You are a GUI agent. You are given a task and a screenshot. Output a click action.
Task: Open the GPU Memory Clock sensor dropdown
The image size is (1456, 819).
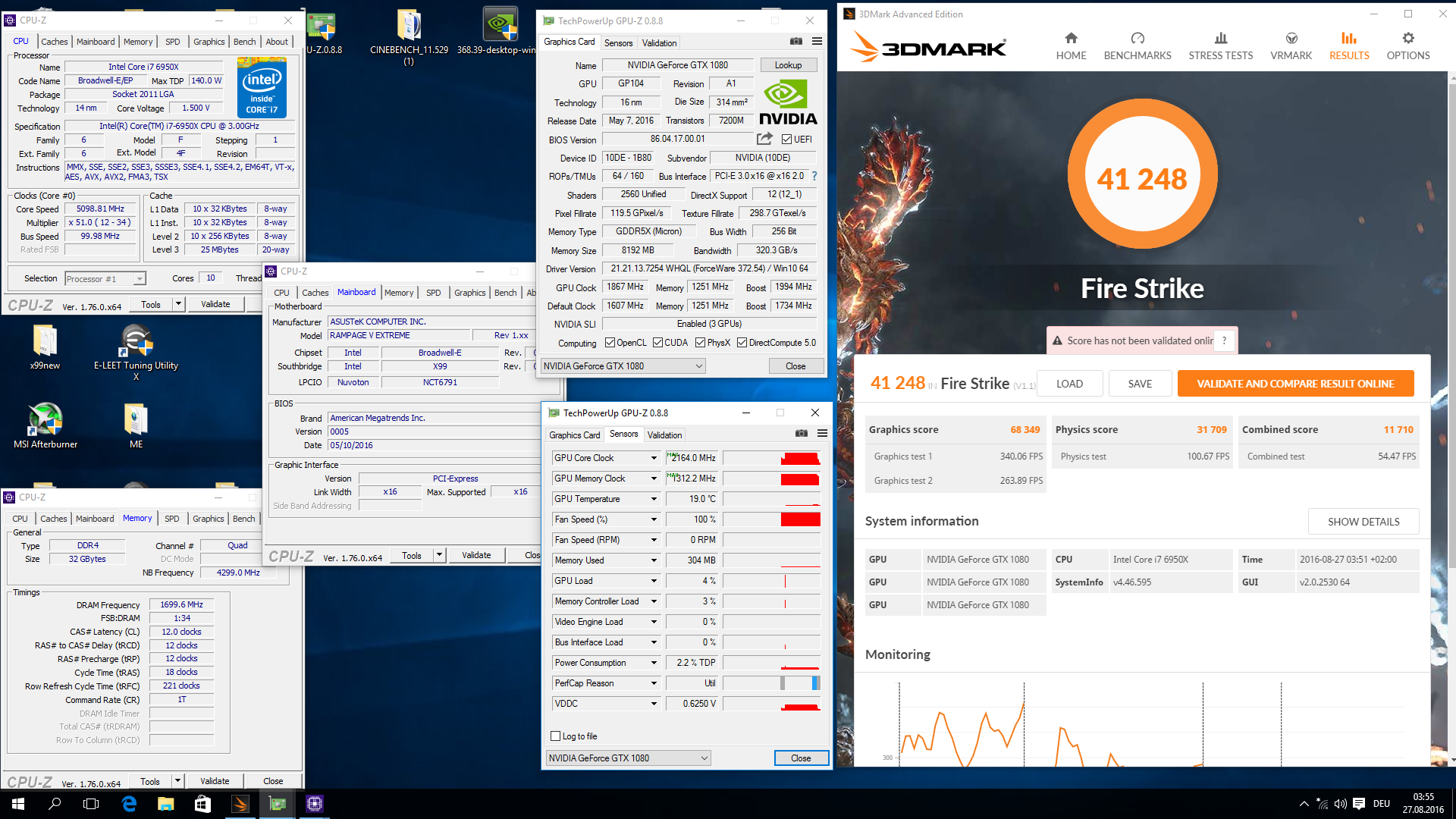point(654,479)
